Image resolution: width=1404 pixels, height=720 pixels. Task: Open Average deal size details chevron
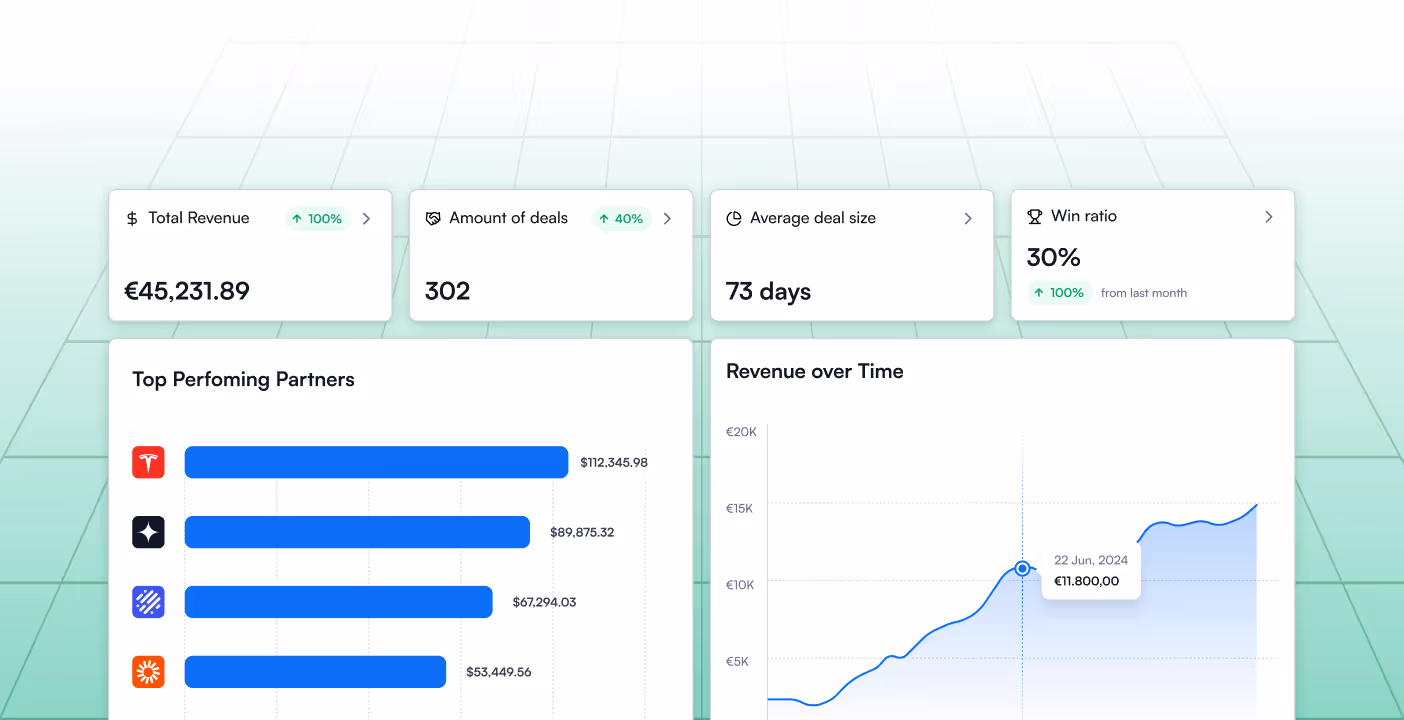[968, 218]
